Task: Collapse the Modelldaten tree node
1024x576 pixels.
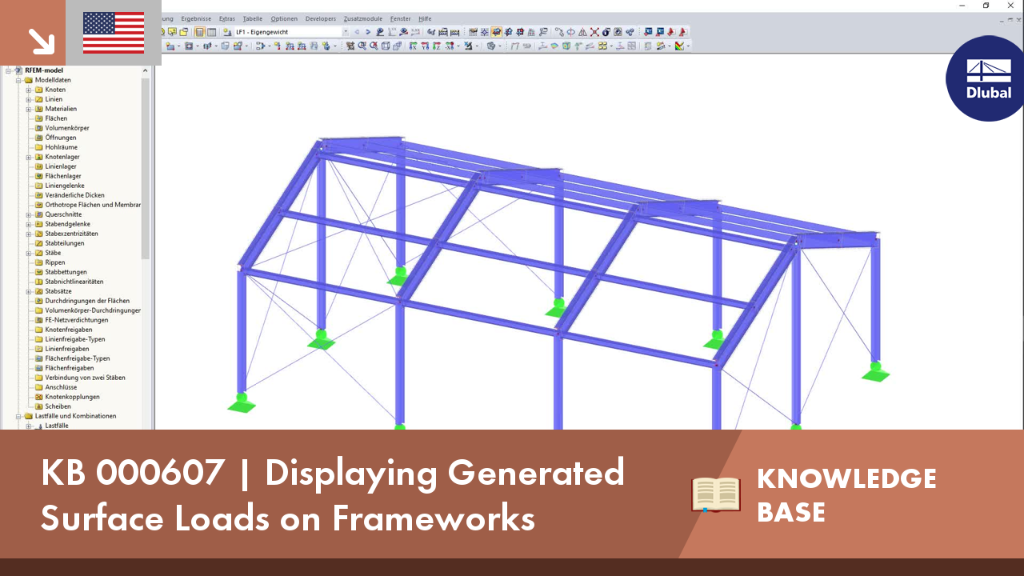Action: click(x=19, y=80)
